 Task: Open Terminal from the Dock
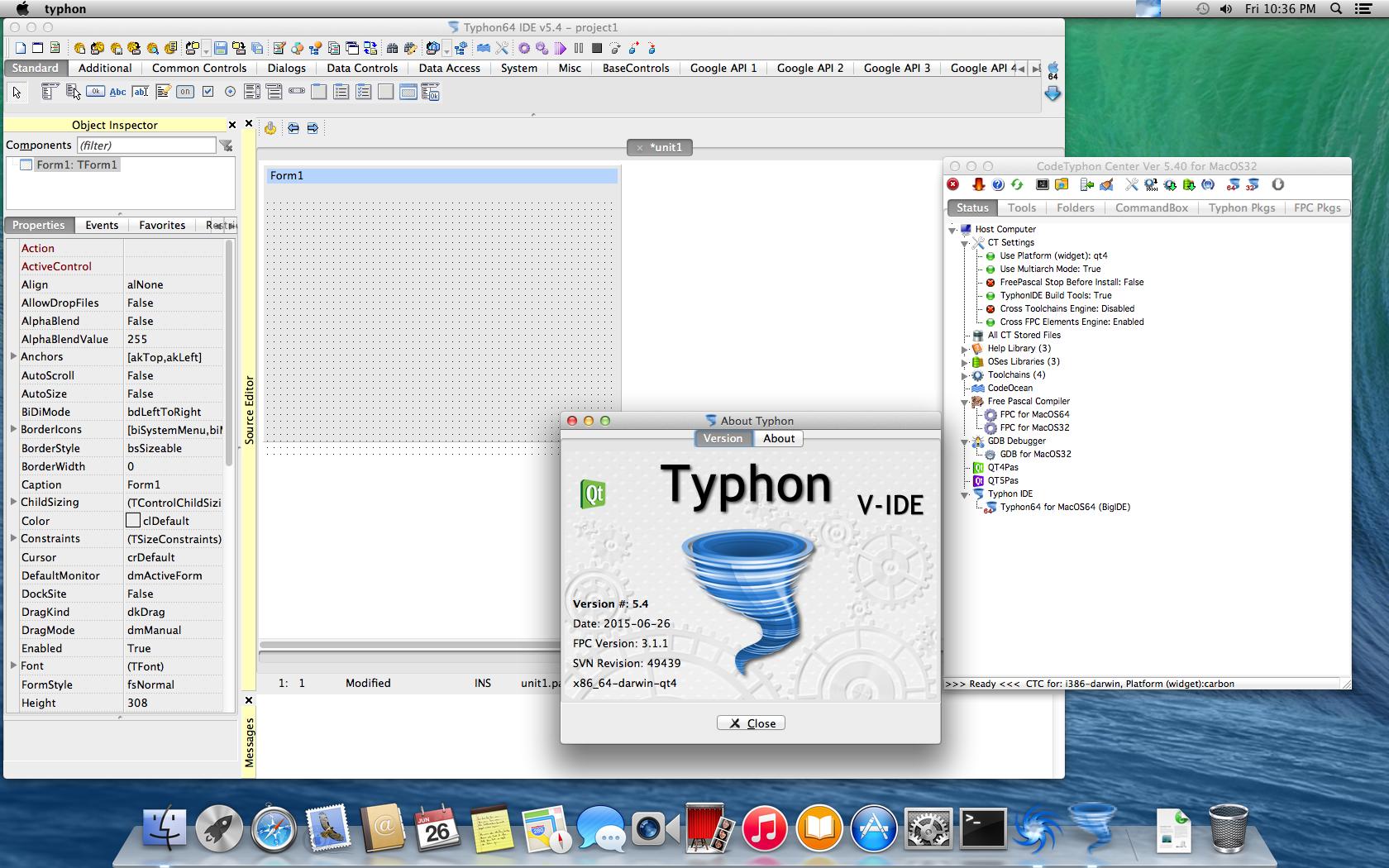983,829
